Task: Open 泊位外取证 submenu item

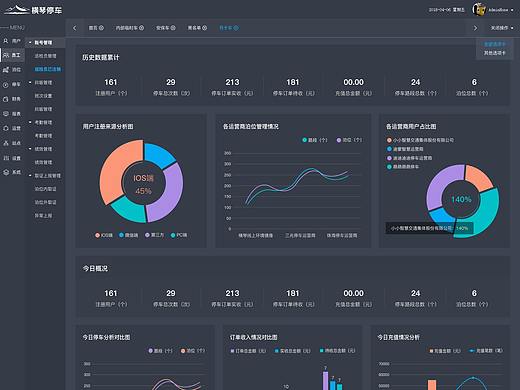Action: (46, 202)
